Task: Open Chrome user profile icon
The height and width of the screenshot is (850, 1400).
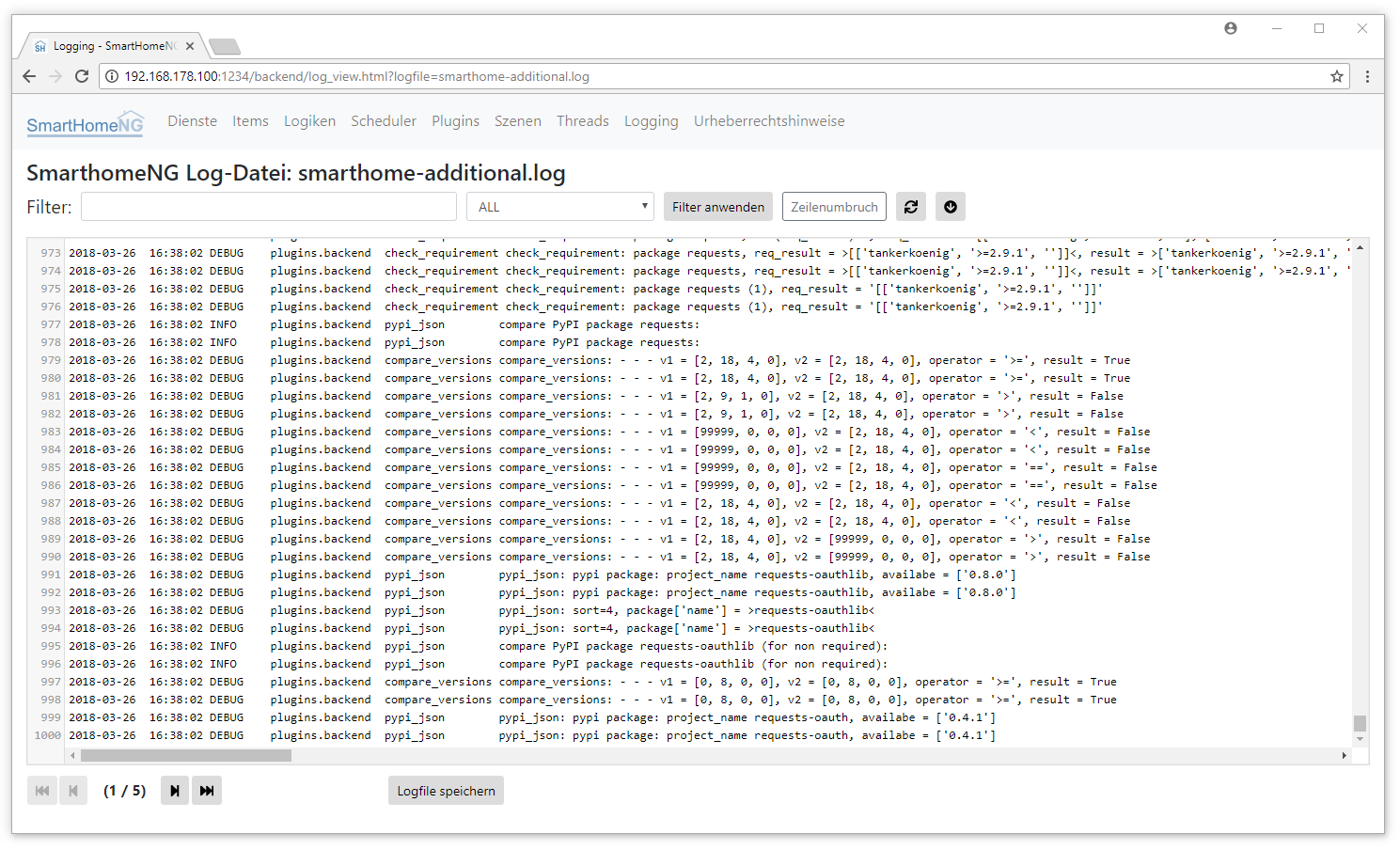Action: [x=1230, y=28]
